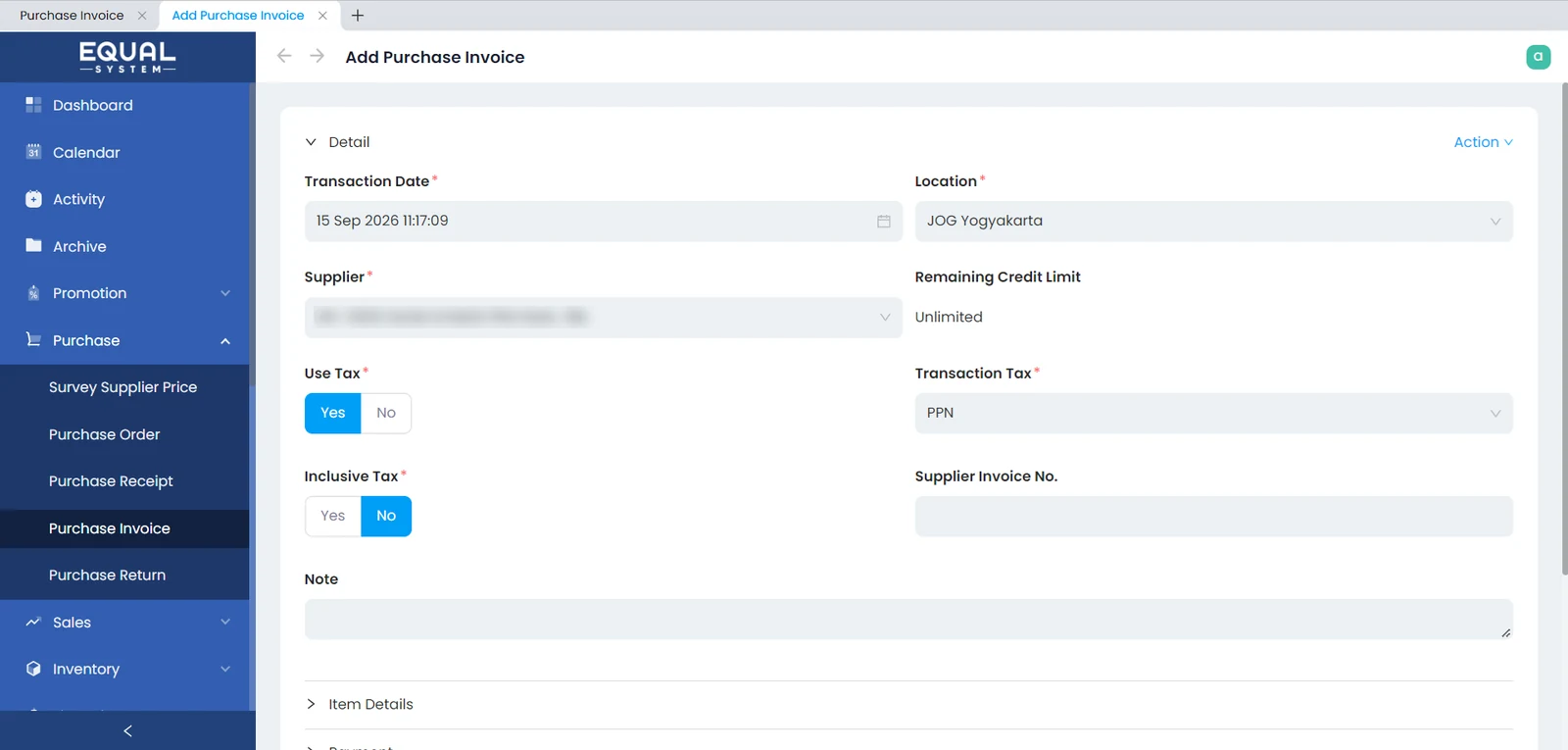Screen dimensions: 1568x750
Task: Click into the Note text area
Action: (x=908, y=620)
